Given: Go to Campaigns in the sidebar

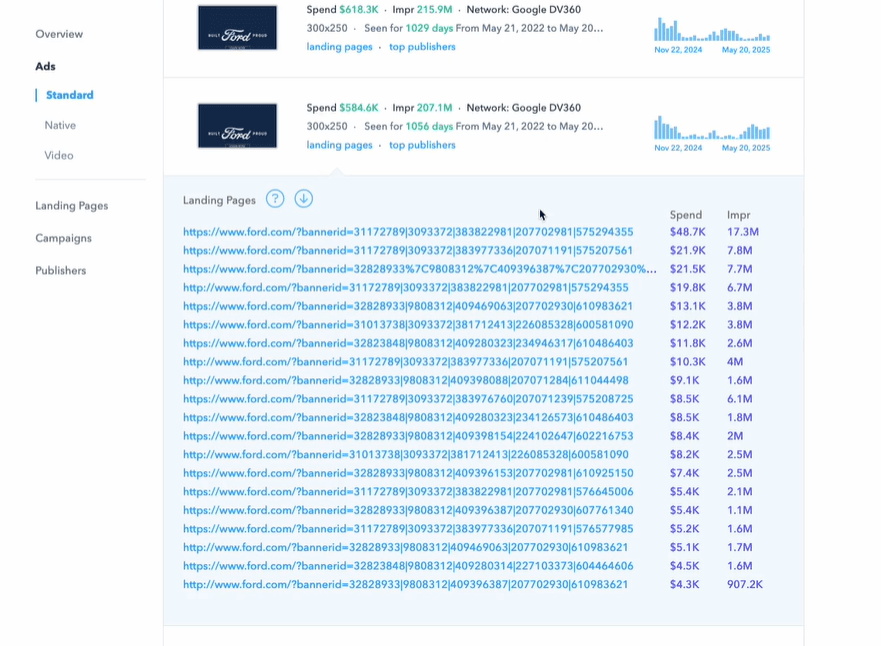Looking at the screenshot, I should pos(63,238).
